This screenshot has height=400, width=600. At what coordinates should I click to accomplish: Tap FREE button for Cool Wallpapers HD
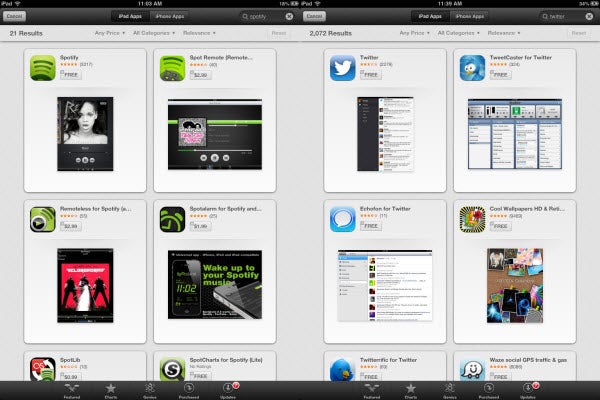pyautogui.click(x=501, y=226)
